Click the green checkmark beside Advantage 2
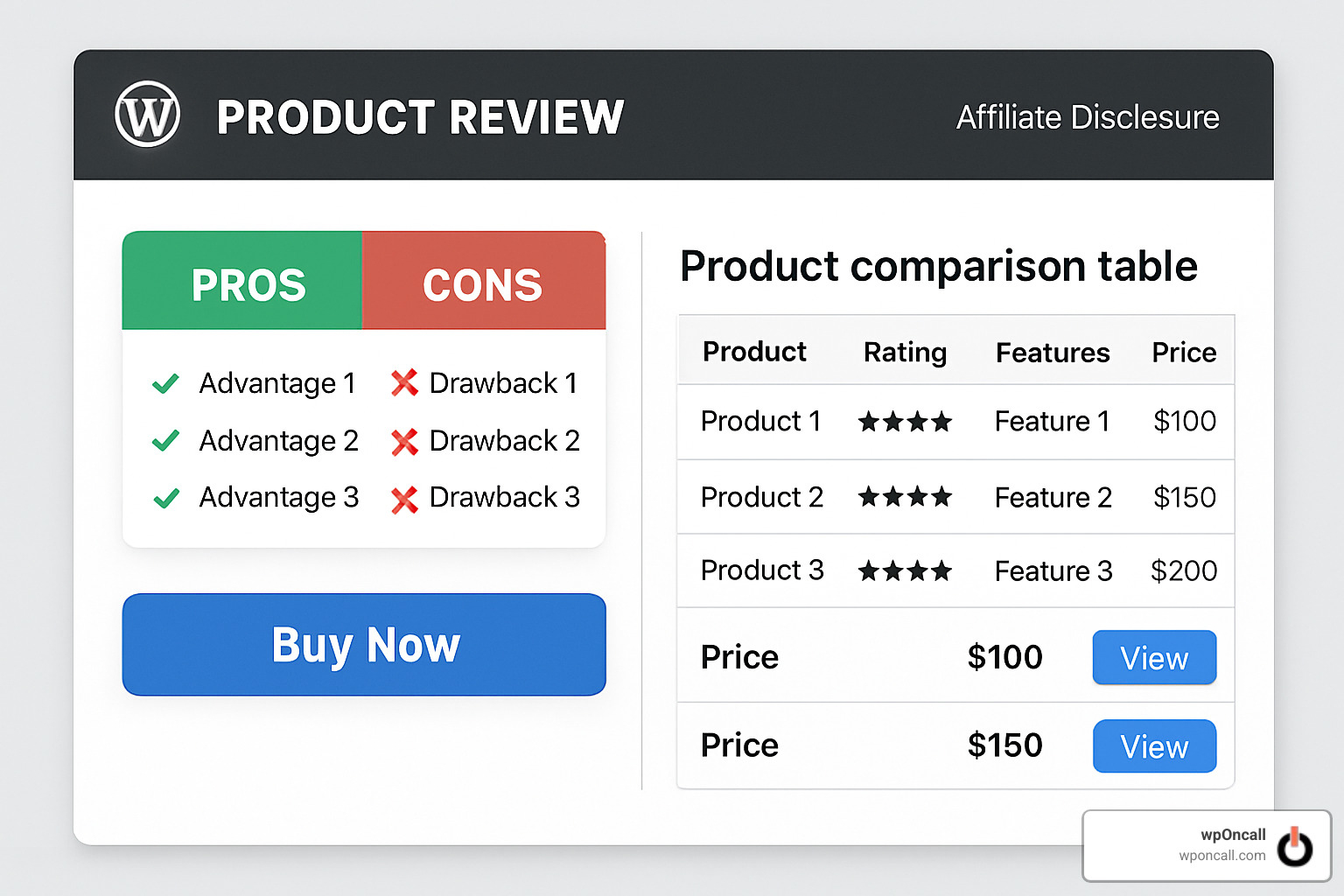The width and height of the screenshot is (1344, 896). 165,440
